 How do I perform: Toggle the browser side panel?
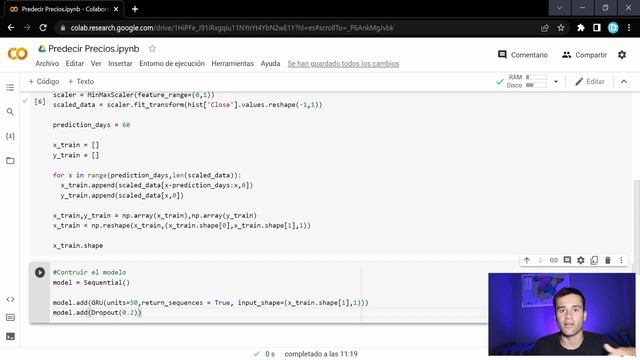click(x=597, y=28)
